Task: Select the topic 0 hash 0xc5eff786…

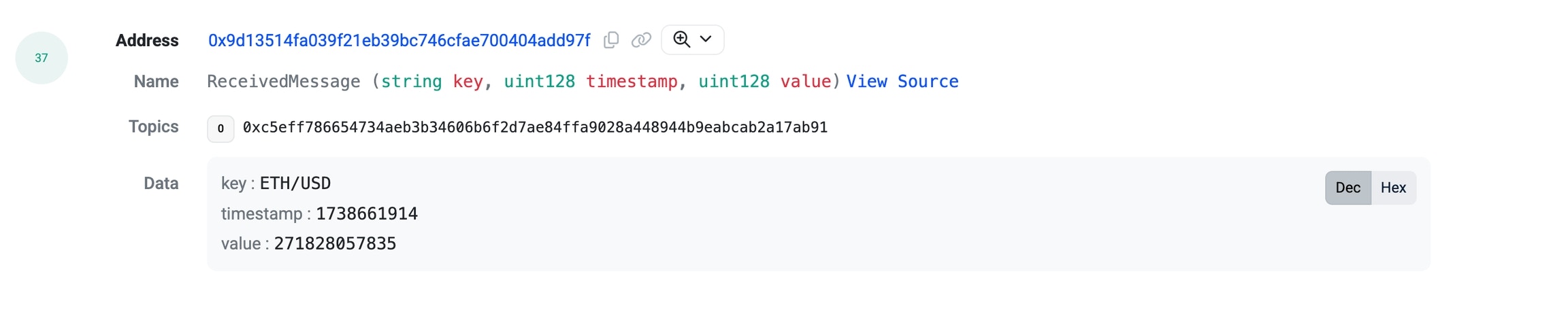Action: (x=535, y=128)
